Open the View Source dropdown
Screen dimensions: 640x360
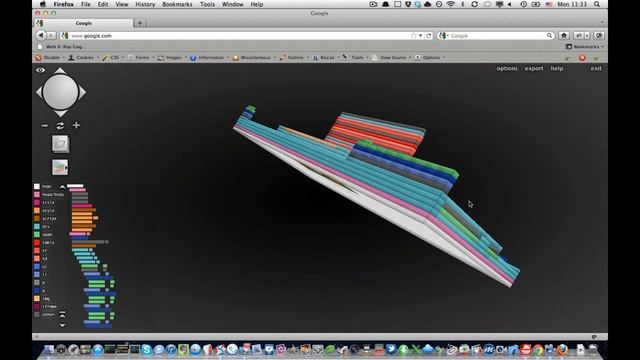point(391,58)
